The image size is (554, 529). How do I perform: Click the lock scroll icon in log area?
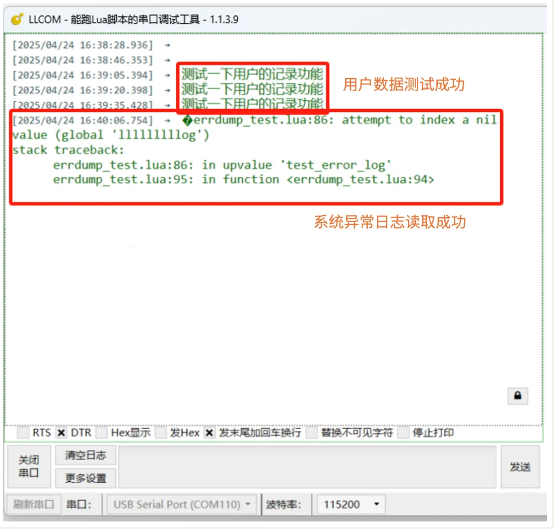tap(518, 396)
